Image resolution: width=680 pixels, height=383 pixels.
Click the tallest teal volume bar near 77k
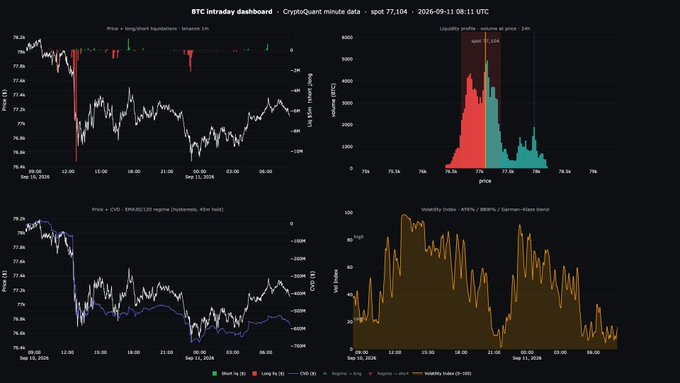click(x=487, y=115)
